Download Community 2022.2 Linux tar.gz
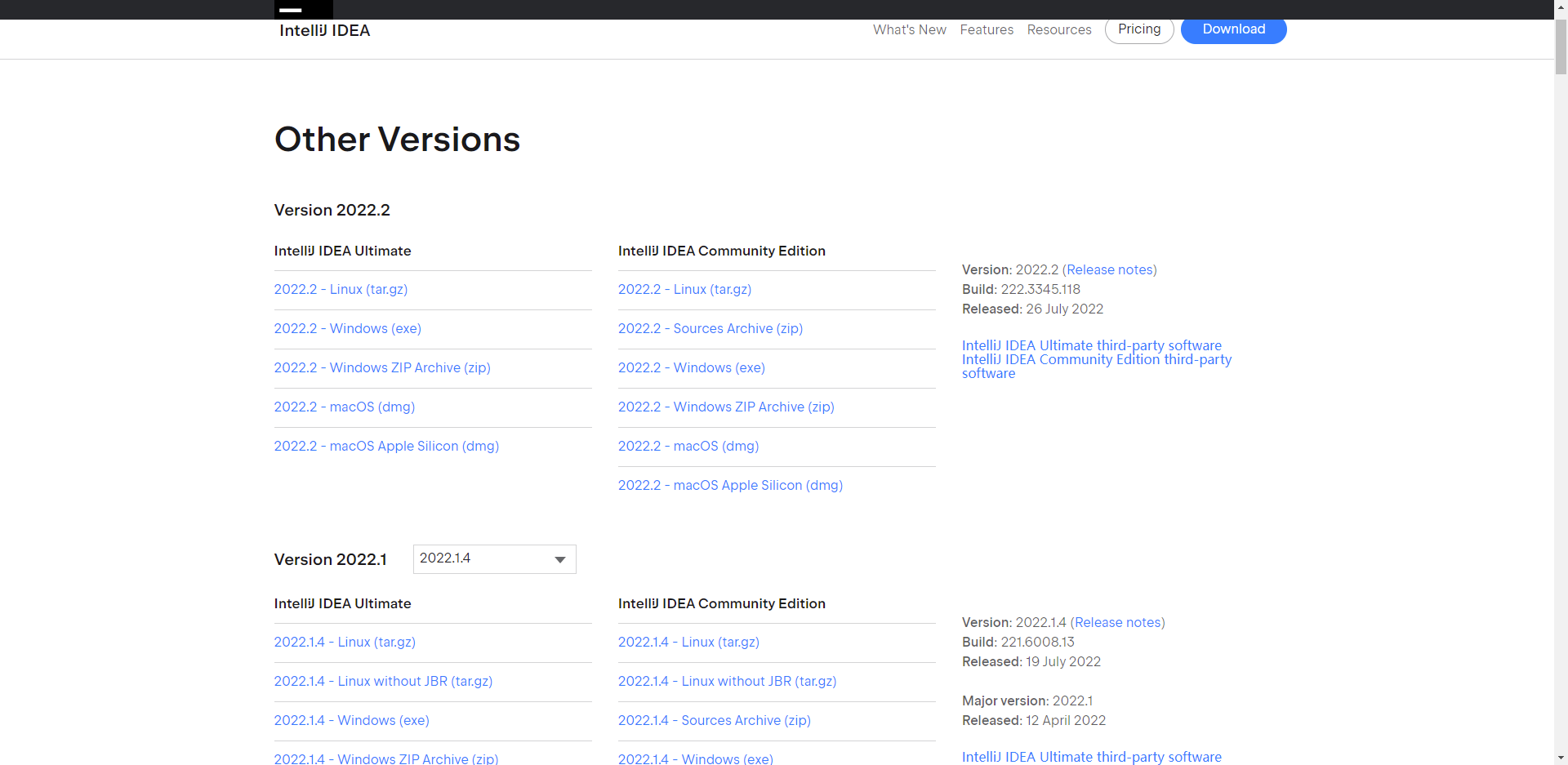The width and height of the screenshot is (1568, 765). pos(684,289)
